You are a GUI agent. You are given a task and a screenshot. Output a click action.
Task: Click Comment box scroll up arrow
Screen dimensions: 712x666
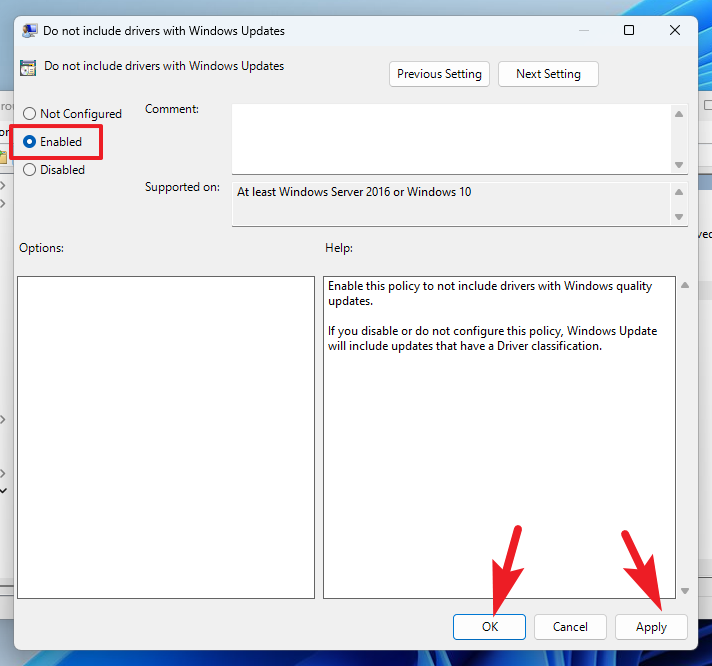coord(679,114)
